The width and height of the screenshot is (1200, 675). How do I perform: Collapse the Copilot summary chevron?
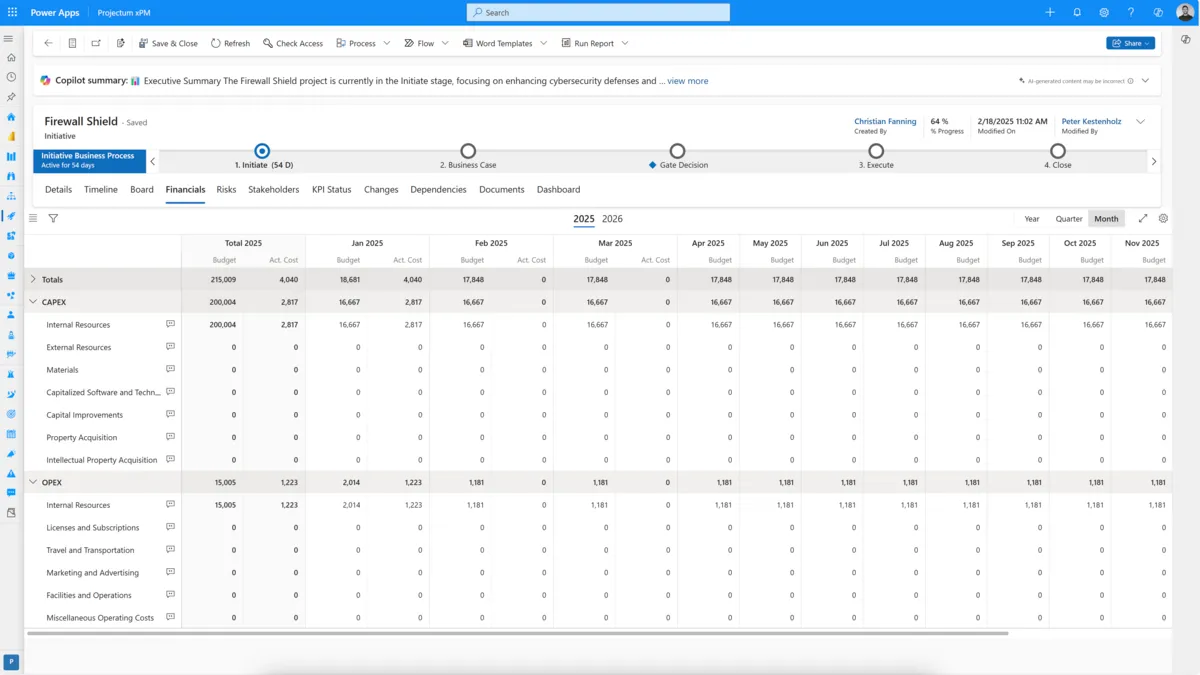tap(1145, 81)
